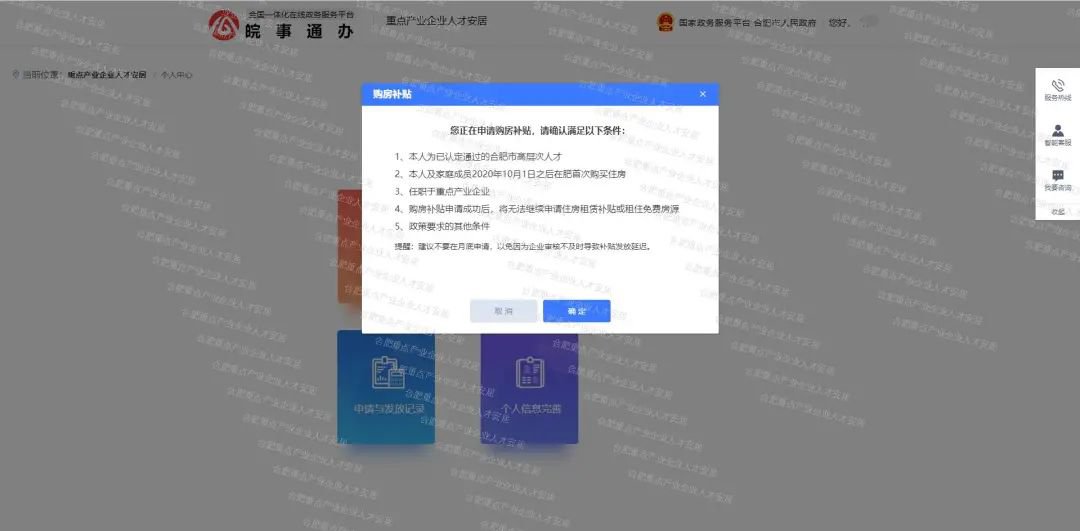
Task: Click the 皖事通办 red logo icon
Action: (x=224, y=25)
